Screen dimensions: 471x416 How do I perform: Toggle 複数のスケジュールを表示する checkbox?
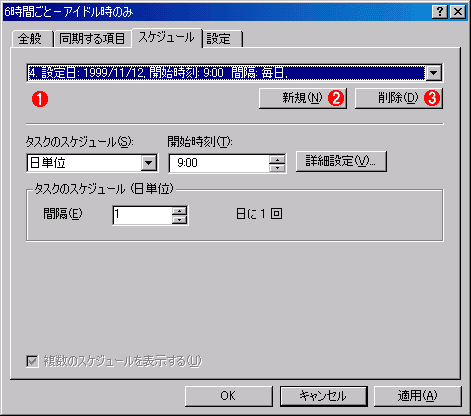(32, 361)
